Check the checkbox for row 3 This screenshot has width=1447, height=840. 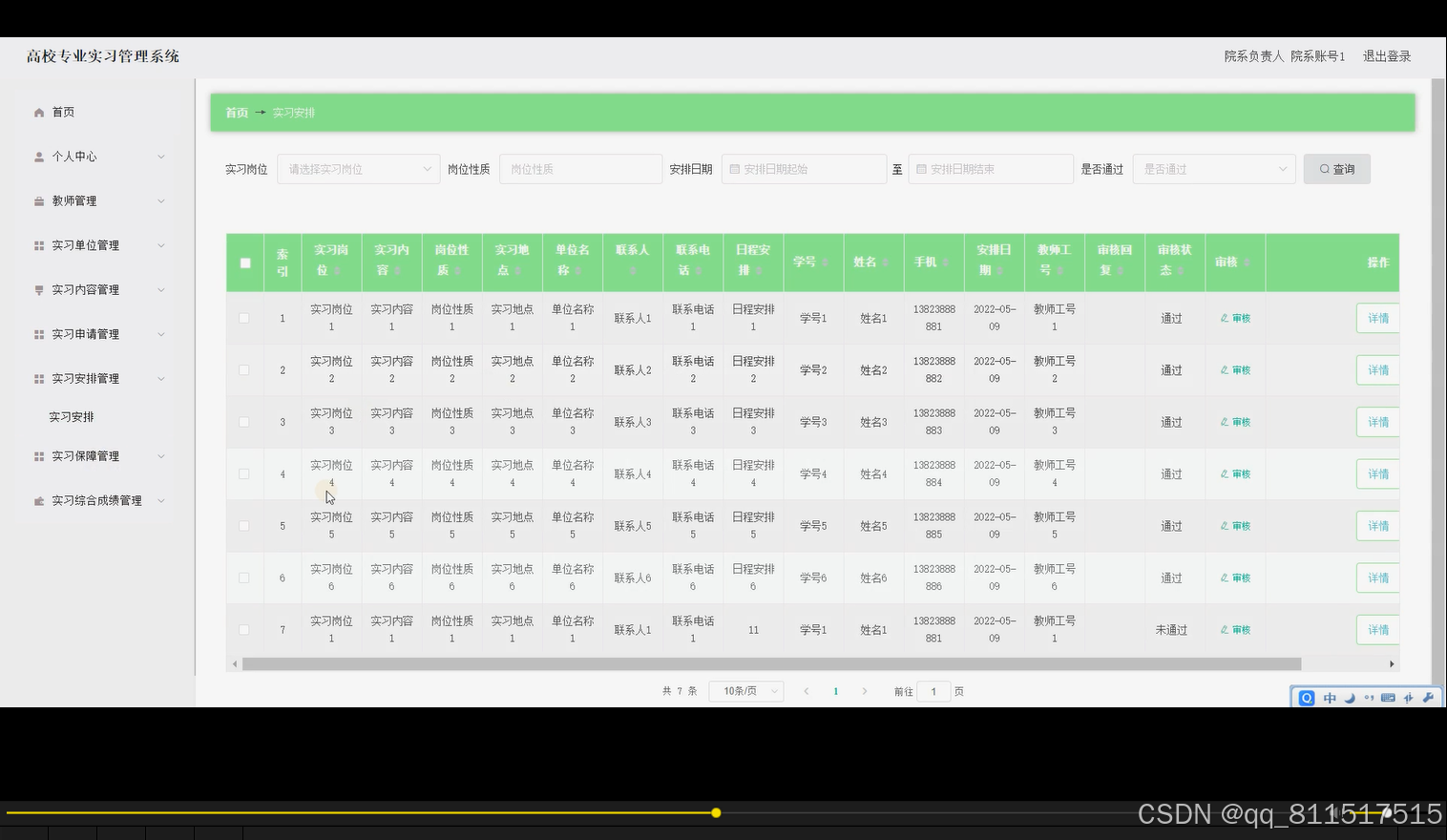[x=244, y=422]
